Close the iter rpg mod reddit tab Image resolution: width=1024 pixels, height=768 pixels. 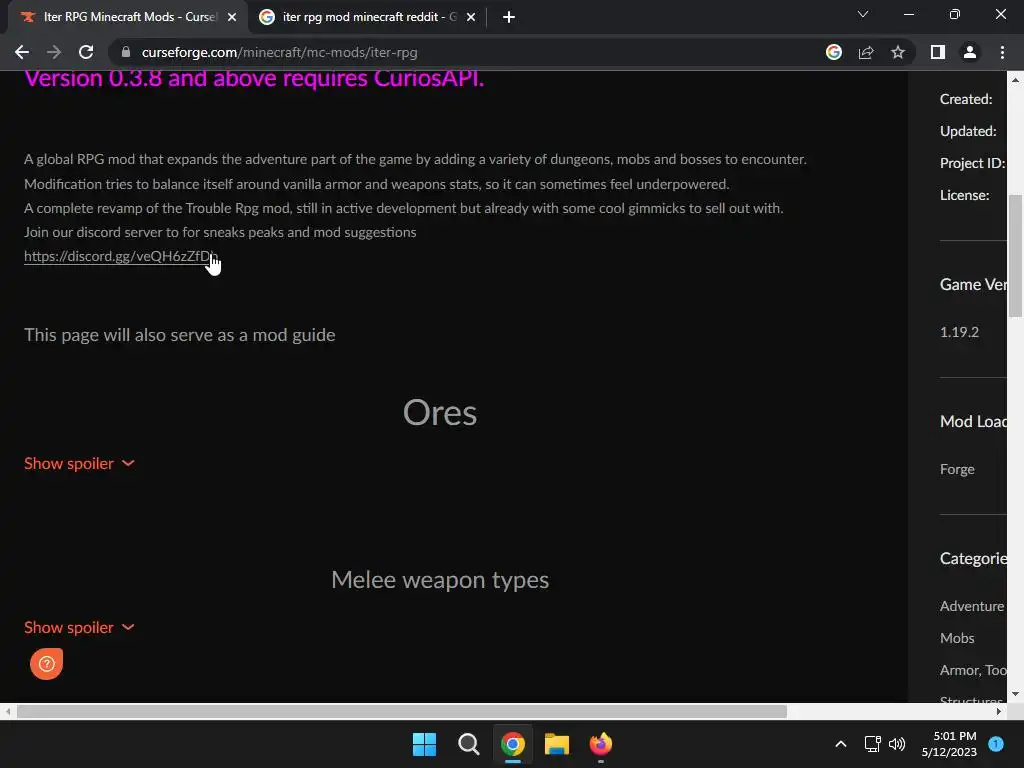point(471,17)
